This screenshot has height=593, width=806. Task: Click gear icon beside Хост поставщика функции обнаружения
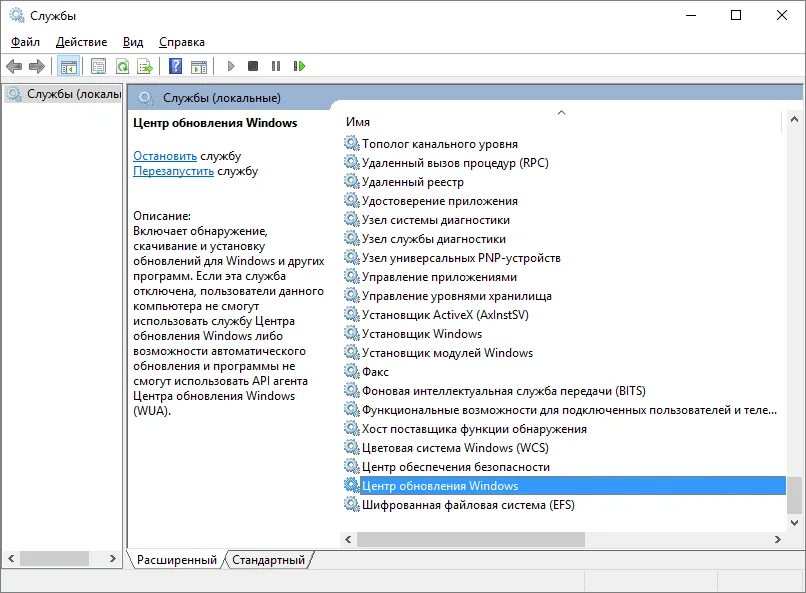(351, 428)
